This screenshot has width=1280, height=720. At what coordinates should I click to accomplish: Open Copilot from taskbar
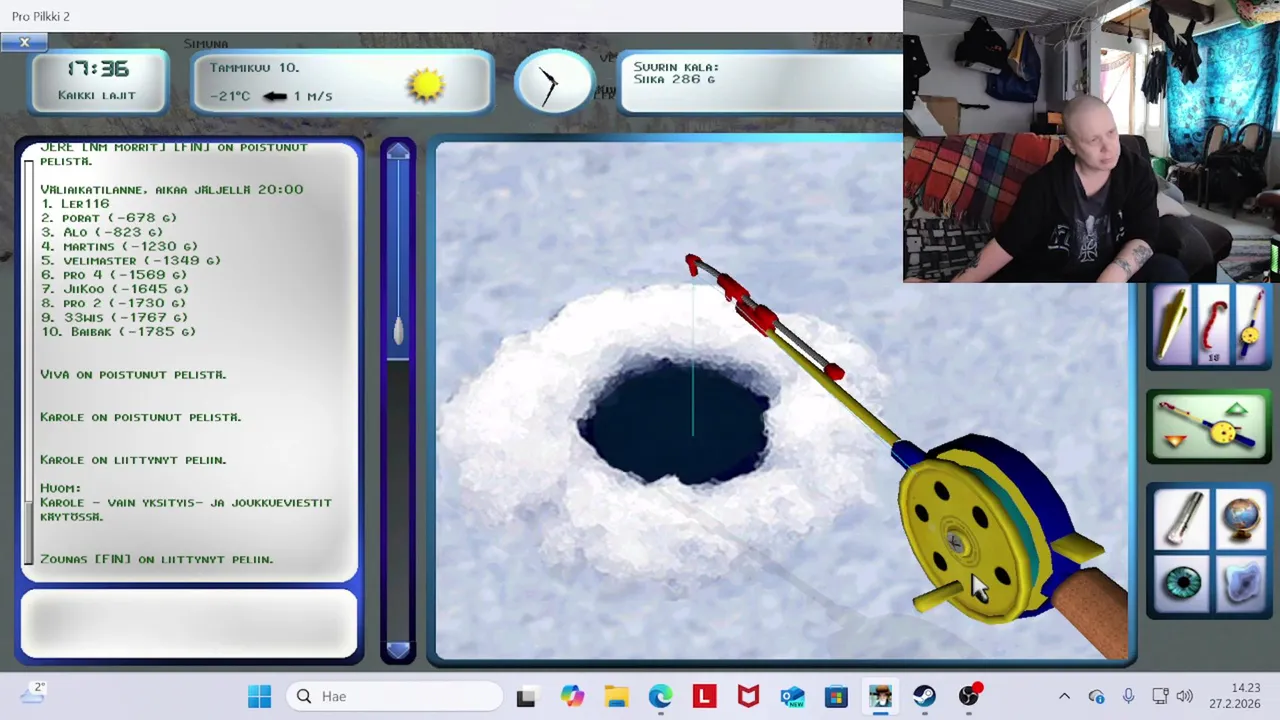click(572, 696)
